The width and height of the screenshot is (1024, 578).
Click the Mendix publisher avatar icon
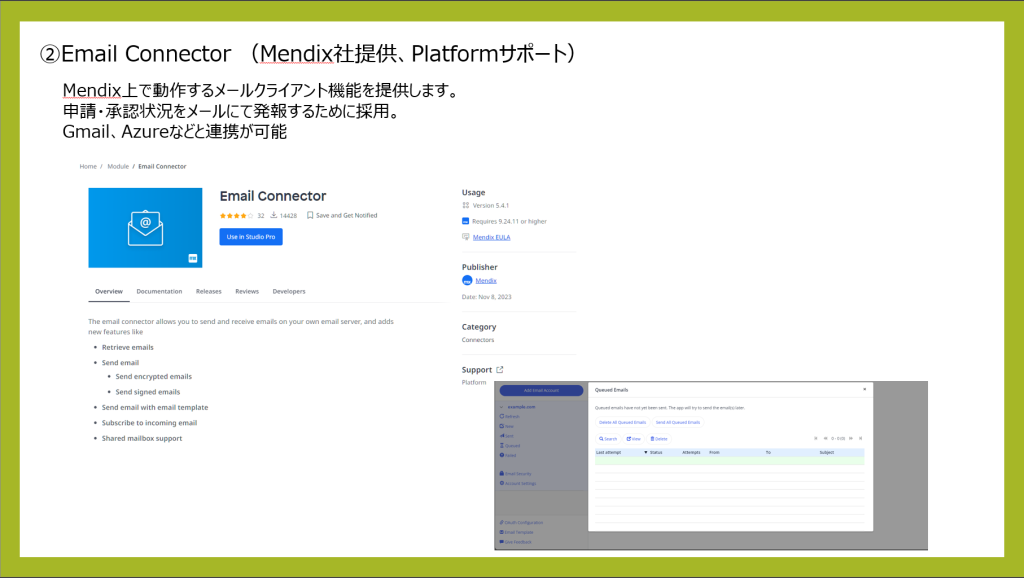coord(466,281)
